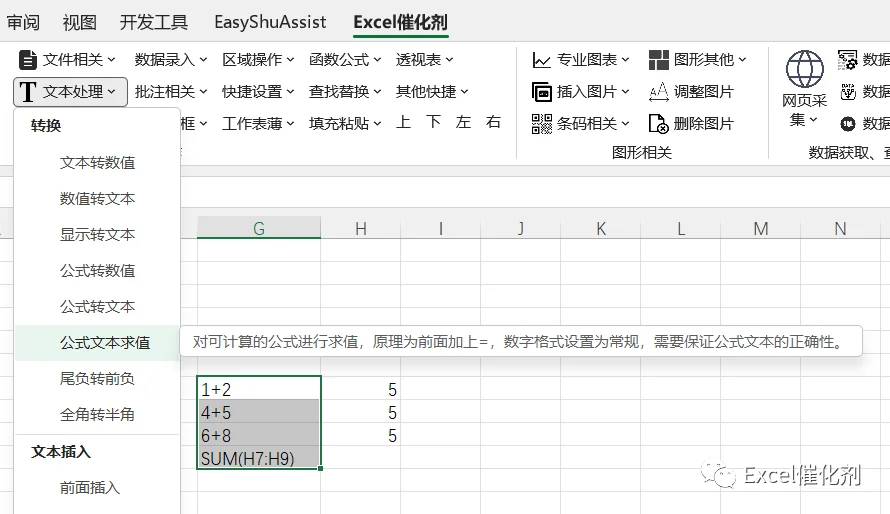Choose 公式转文本 menu item

(97, 307)
